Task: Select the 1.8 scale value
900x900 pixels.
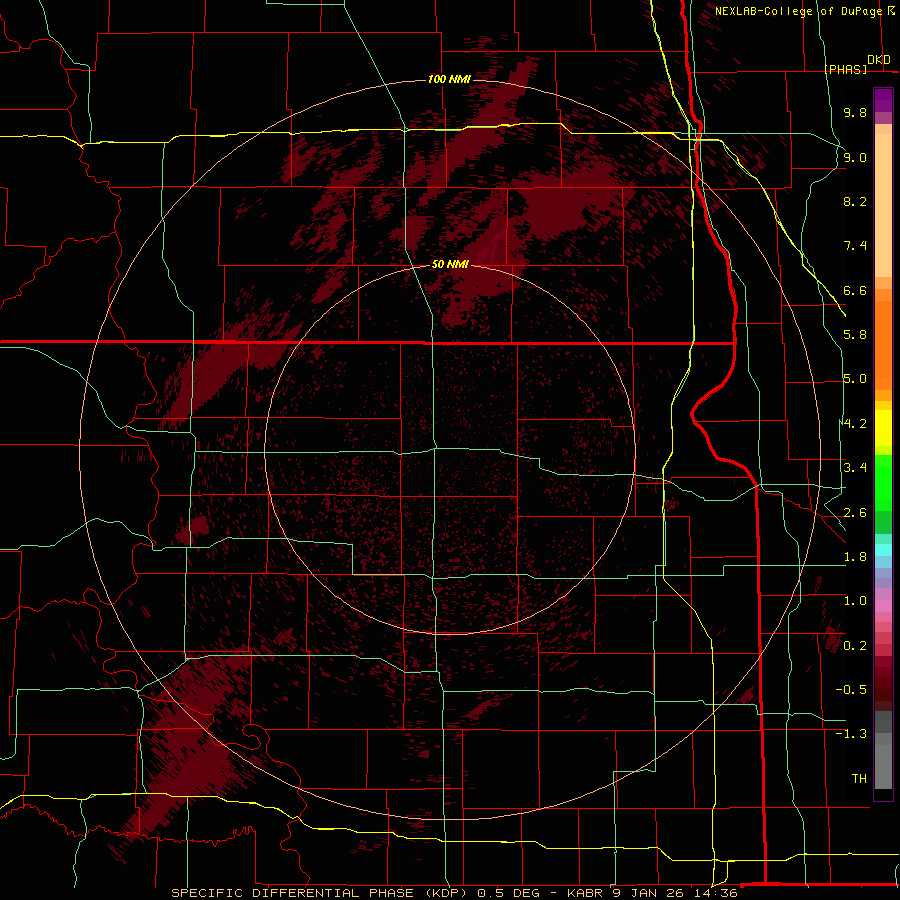Action: [855, 557]
